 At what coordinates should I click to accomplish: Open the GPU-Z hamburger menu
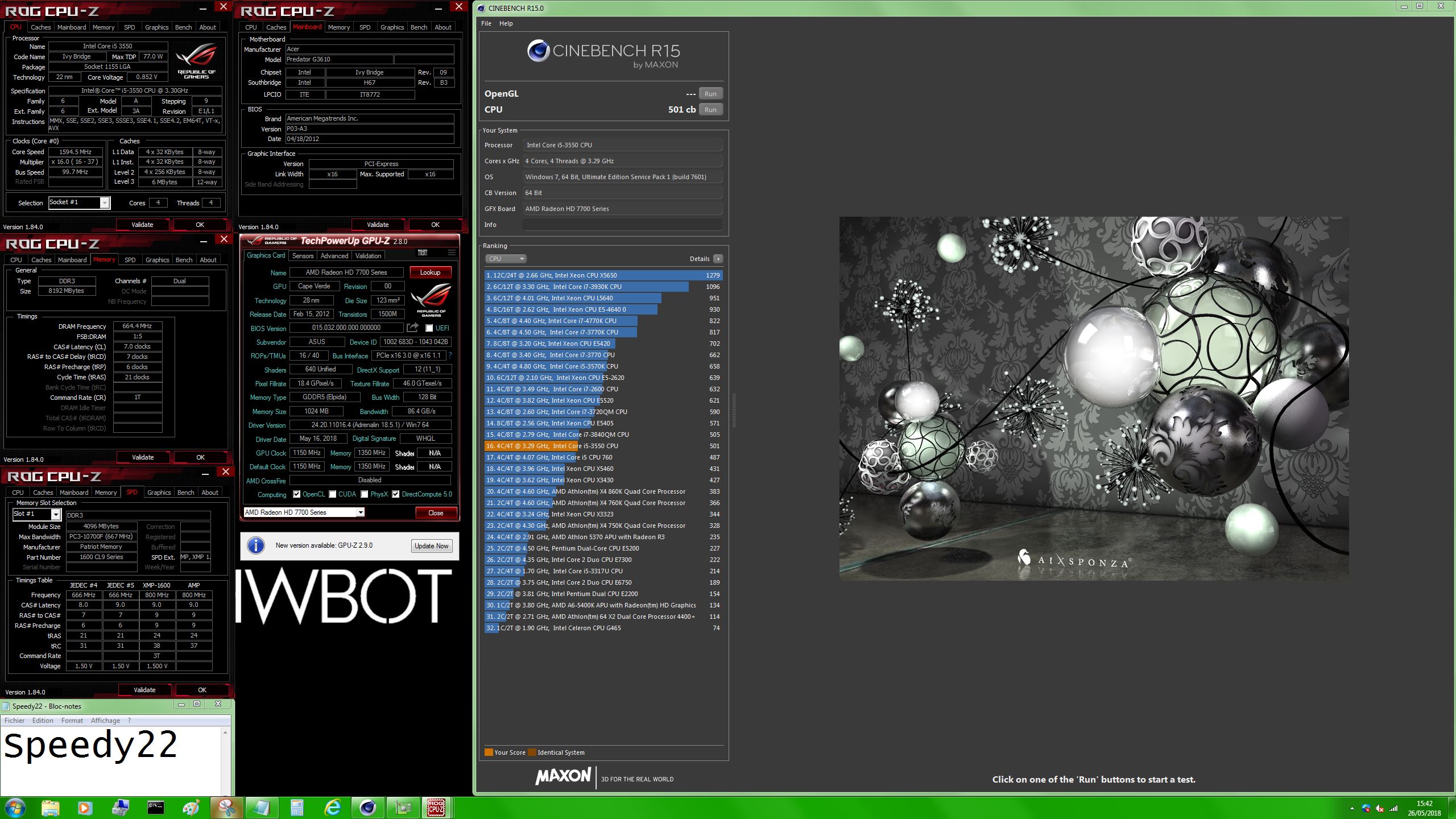click(452, 253)
